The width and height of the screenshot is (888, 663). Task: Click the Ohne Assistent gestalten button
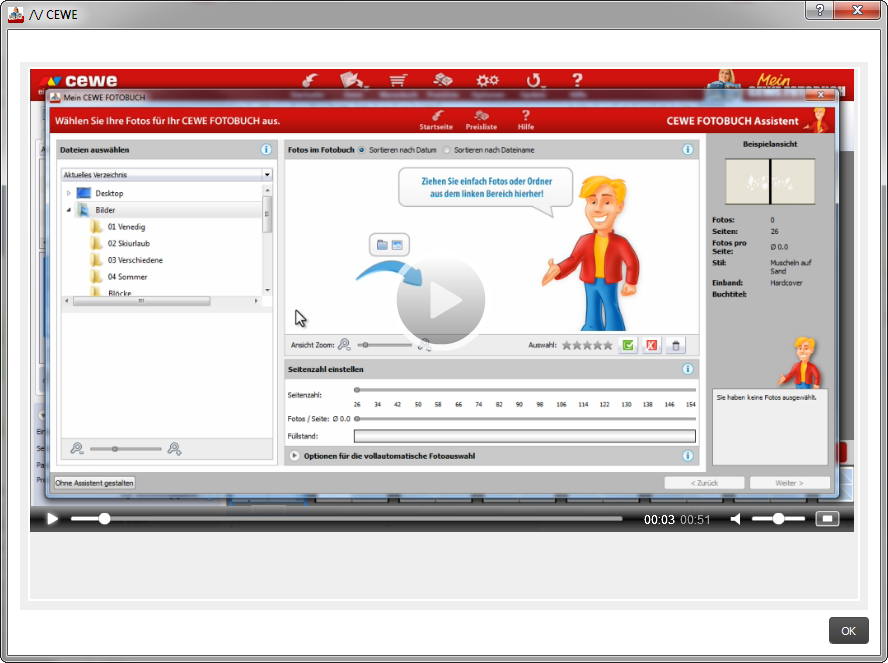click(x=94, y=483)
